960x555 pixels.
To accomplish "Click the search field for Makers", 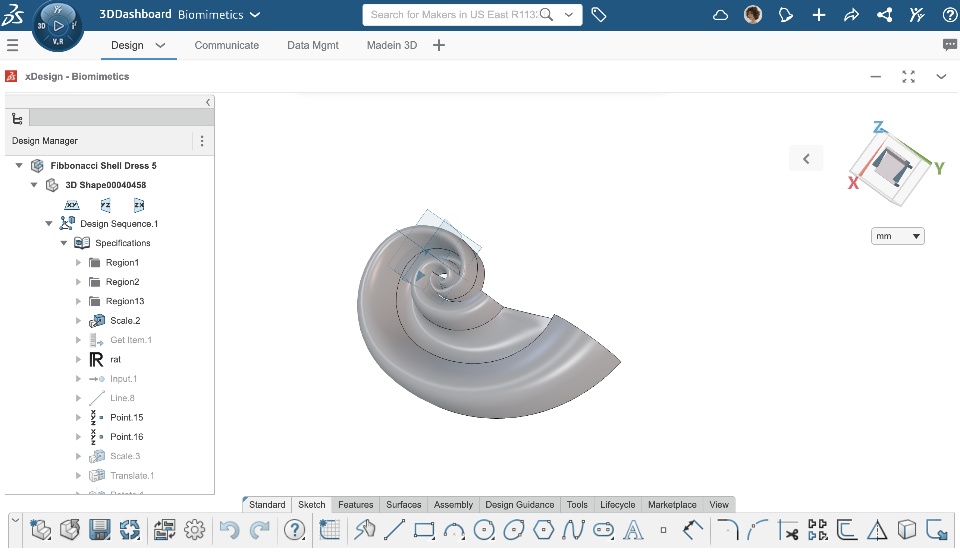I will [453, 15].
